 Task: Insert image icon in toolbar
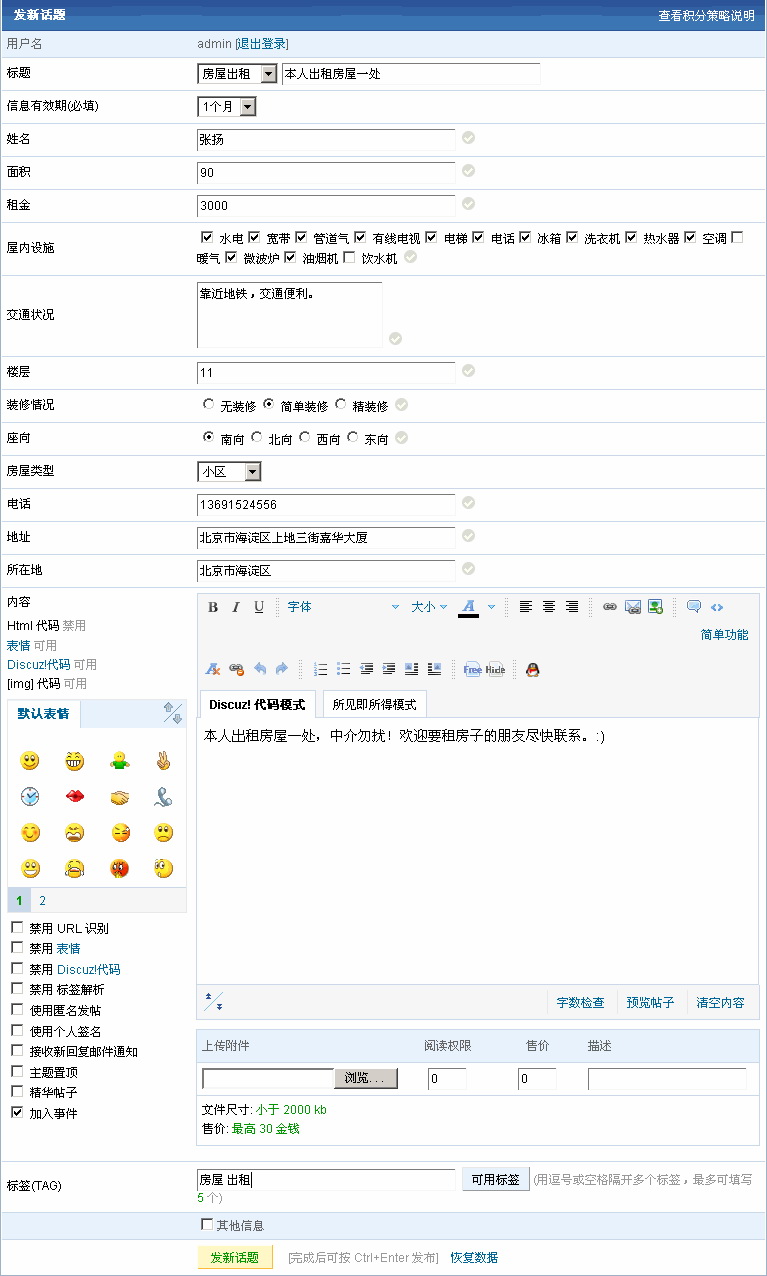(656, 607)
